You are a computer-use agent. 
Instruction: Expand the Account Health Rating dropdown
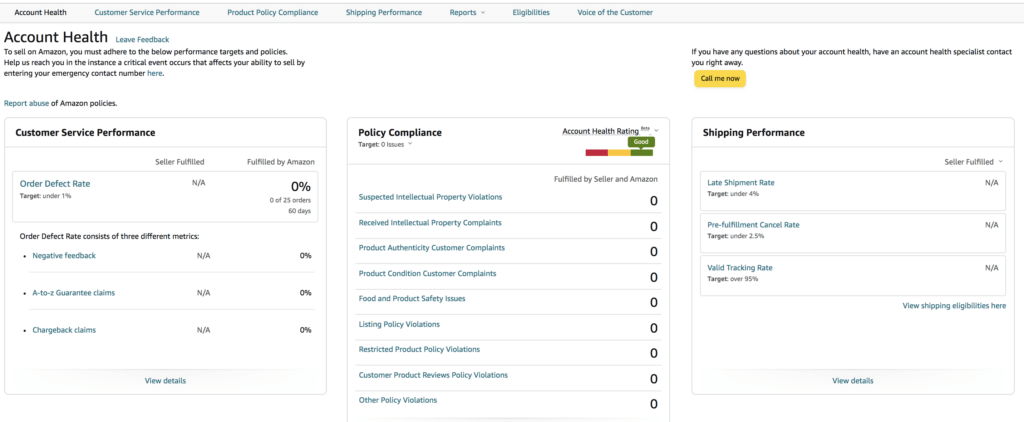pos(611,131)
